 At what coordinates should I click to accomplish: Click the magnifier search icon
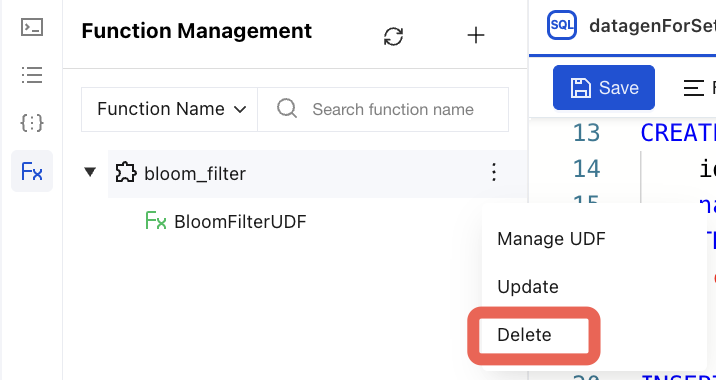[x=287, y=109]
